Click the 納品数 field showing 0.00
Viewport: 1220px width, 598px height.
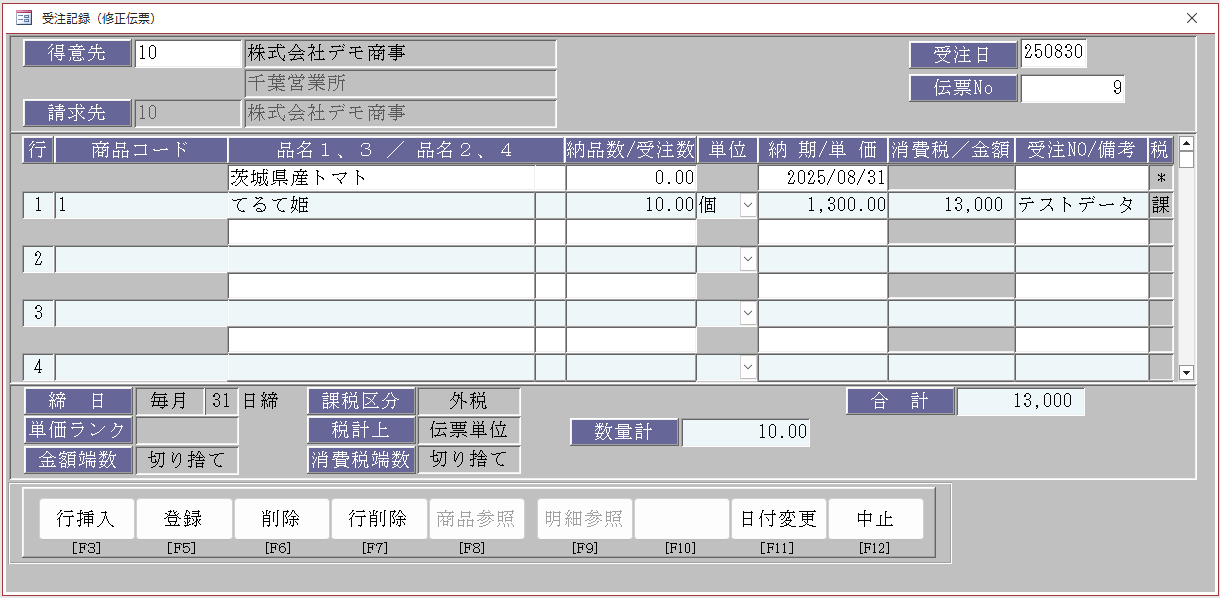[x=631, y=178]
